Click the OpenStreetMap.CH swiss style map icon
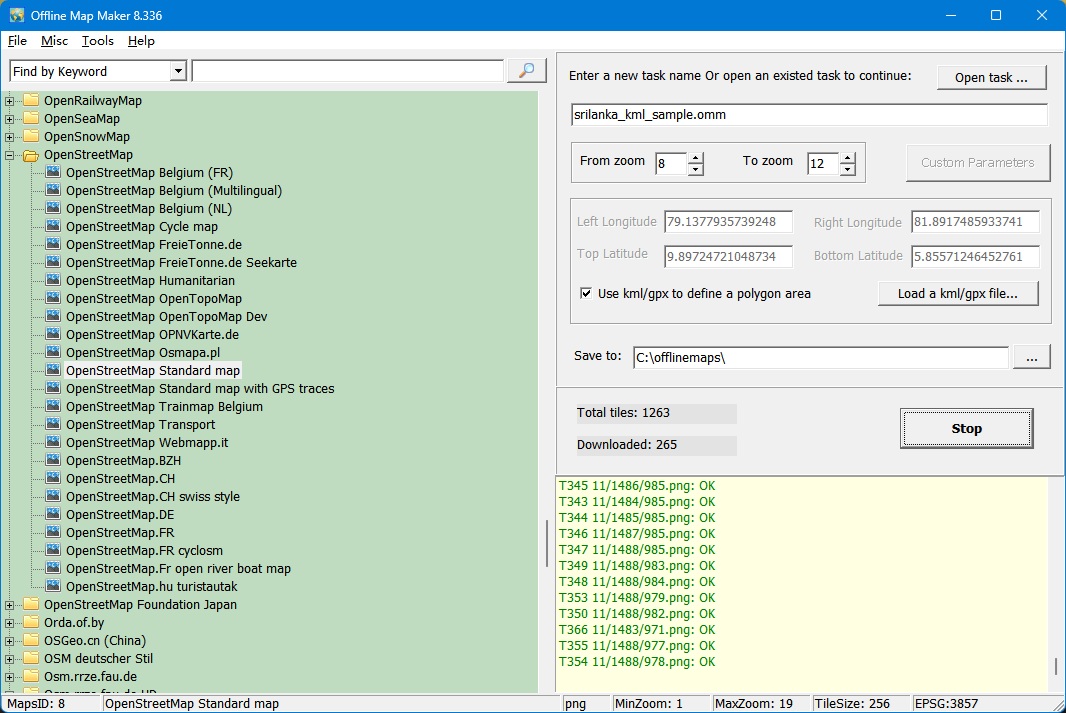The width and height of the screenshot is (1066, 713). pos(53,497)
